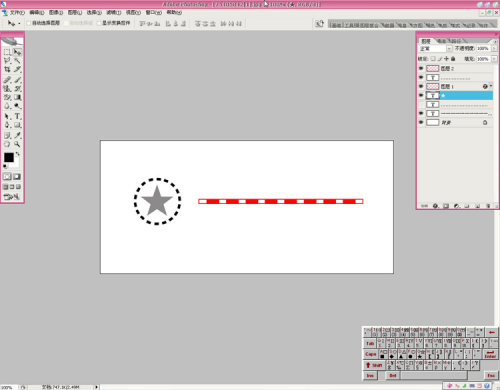This screenshot has height=390, width=500.
Task: Select the Rectangular Marquee tool
Action: pyautogui.click(x=7, y=52)
